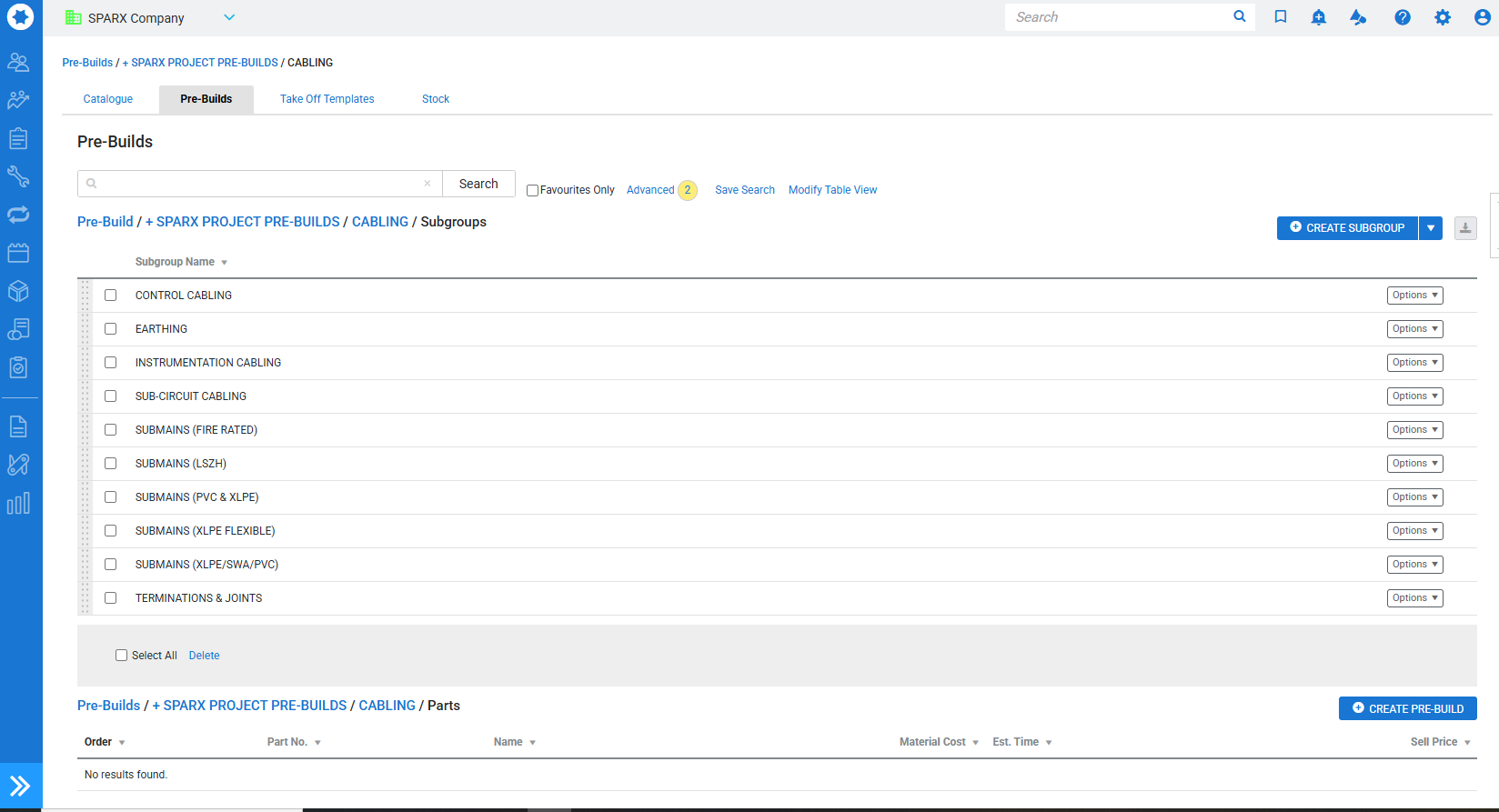
Task: Open the settings gear icon
Action: click(1443, 17)
